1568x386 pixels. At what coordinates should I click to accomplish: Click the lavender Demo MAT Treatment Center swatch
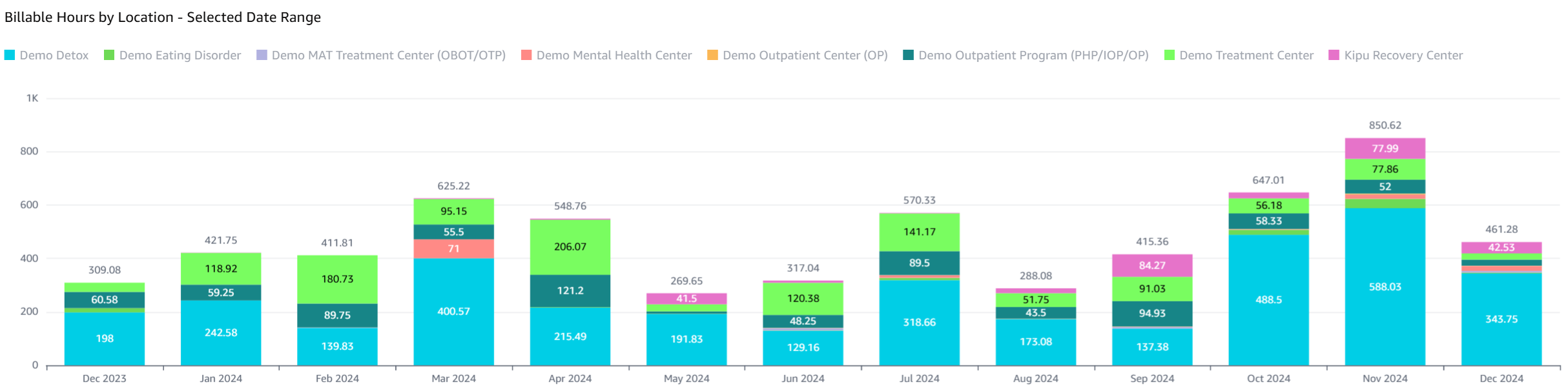(x=262, y=56)
